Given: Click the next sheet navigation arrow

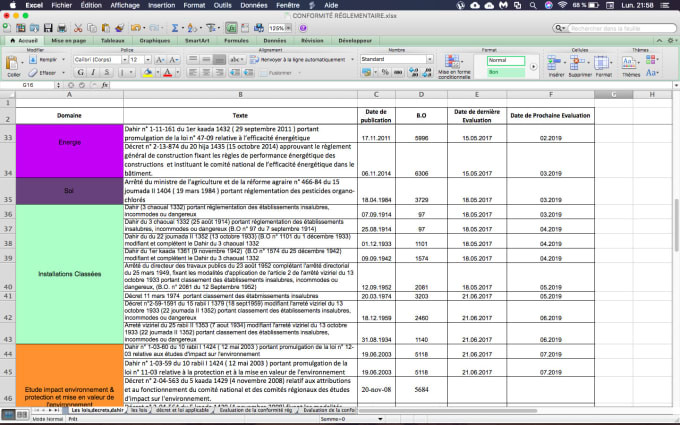Looking at the screenshot, I should [50, 410].
